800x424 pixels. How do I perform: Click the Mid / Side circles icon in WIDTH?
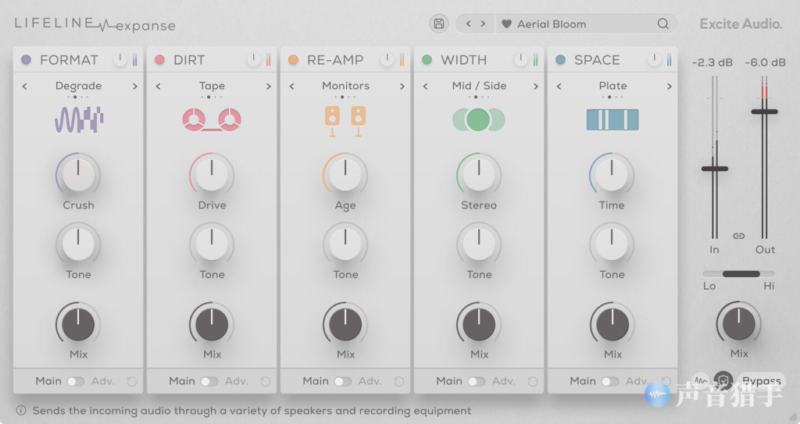pos(479,120)
